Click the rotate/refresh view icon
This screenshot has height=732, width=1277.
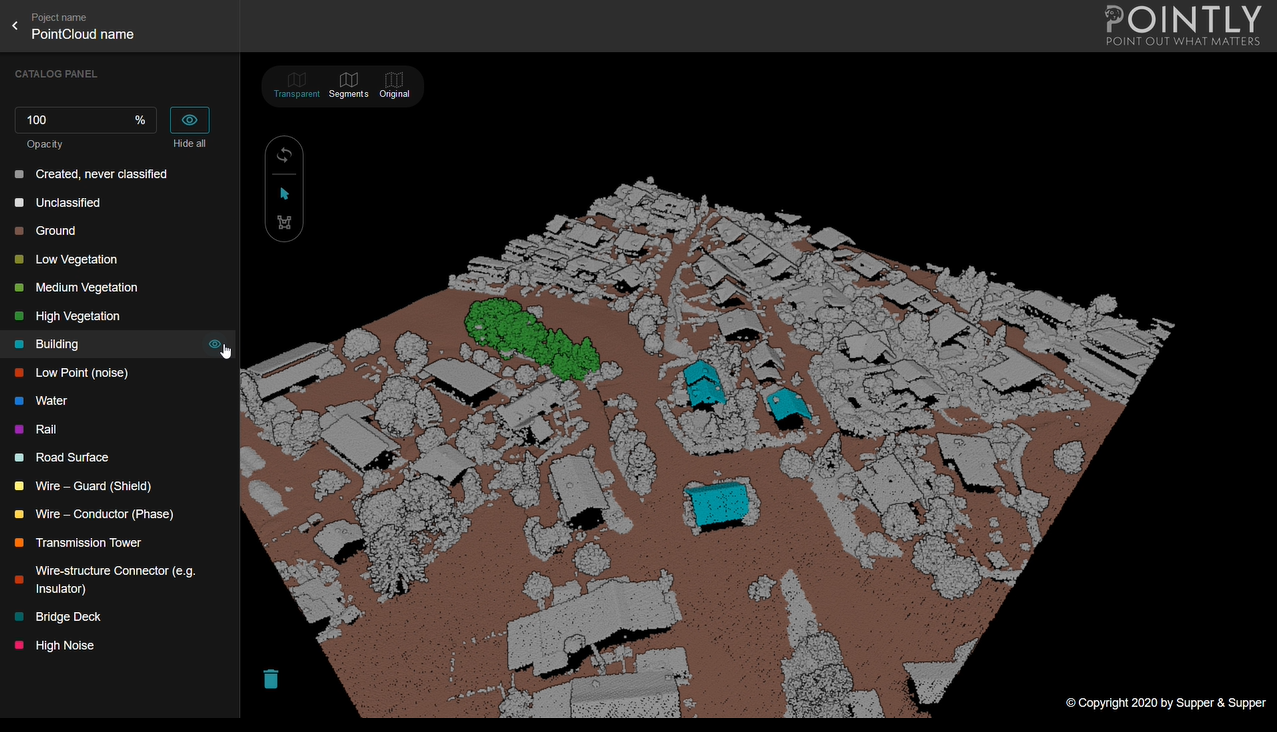pos(284,155)
